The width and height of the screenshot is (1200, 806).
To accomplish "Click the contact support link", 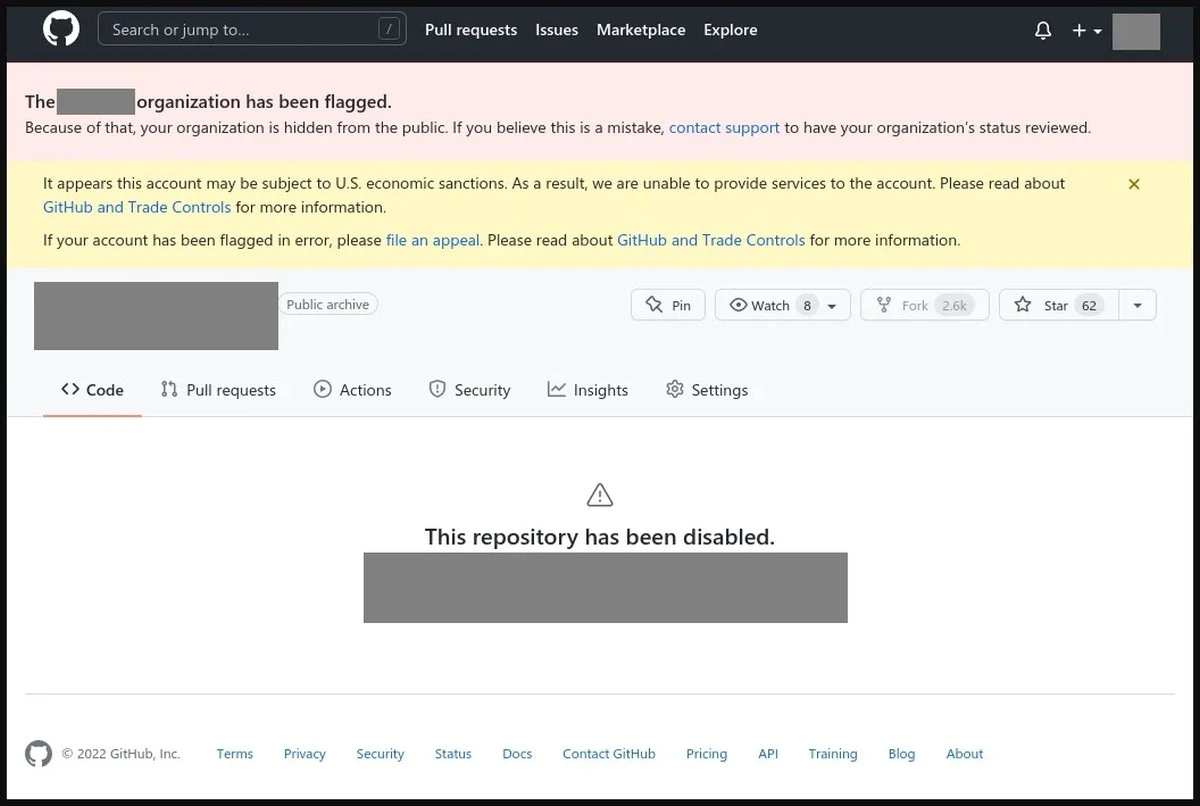I will [x=724, y=127].
